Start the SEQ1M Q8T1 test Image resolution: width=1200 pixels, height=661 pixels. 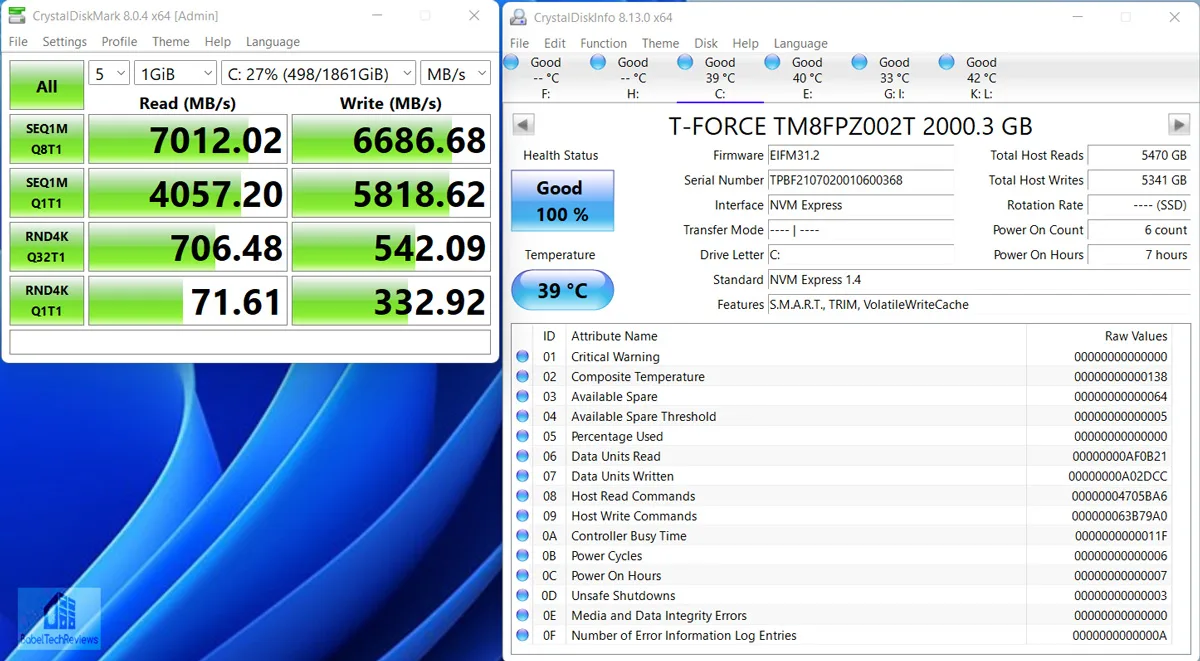click(x=47, y=139)
